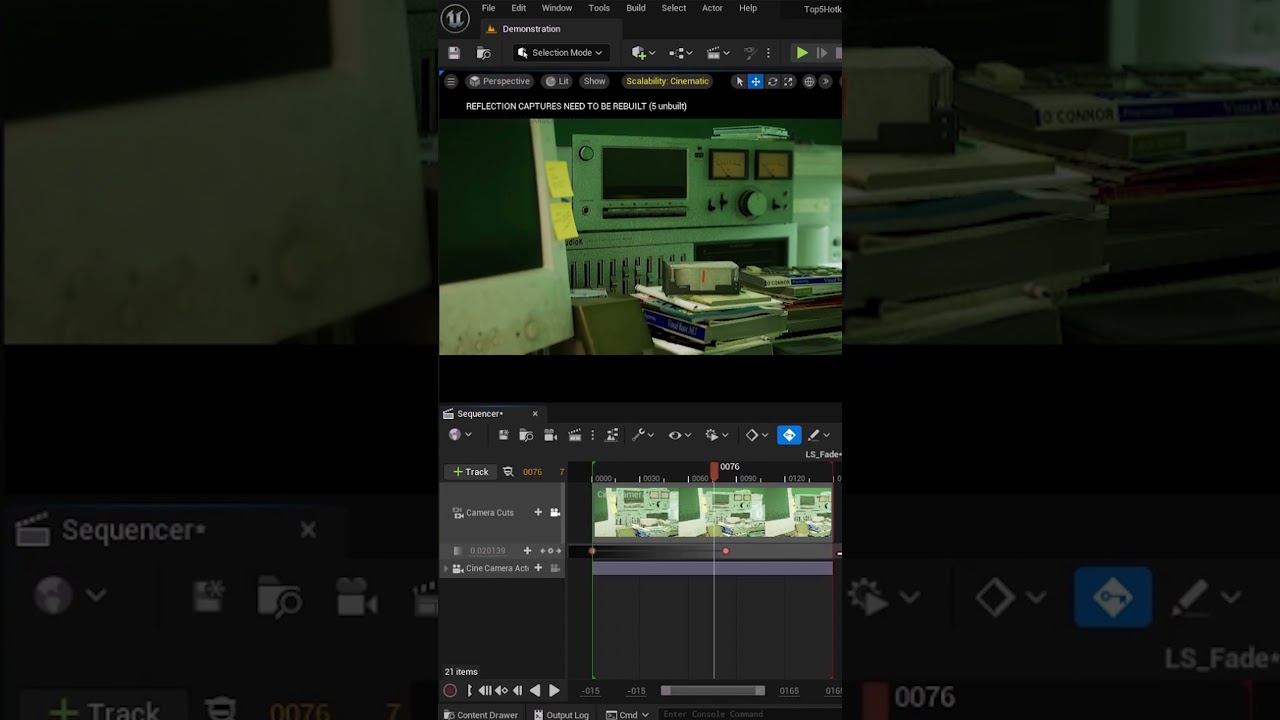Save the sequence in Sequencer toolbar
The image size is (1280, 720).
click(x=504, y=435)
